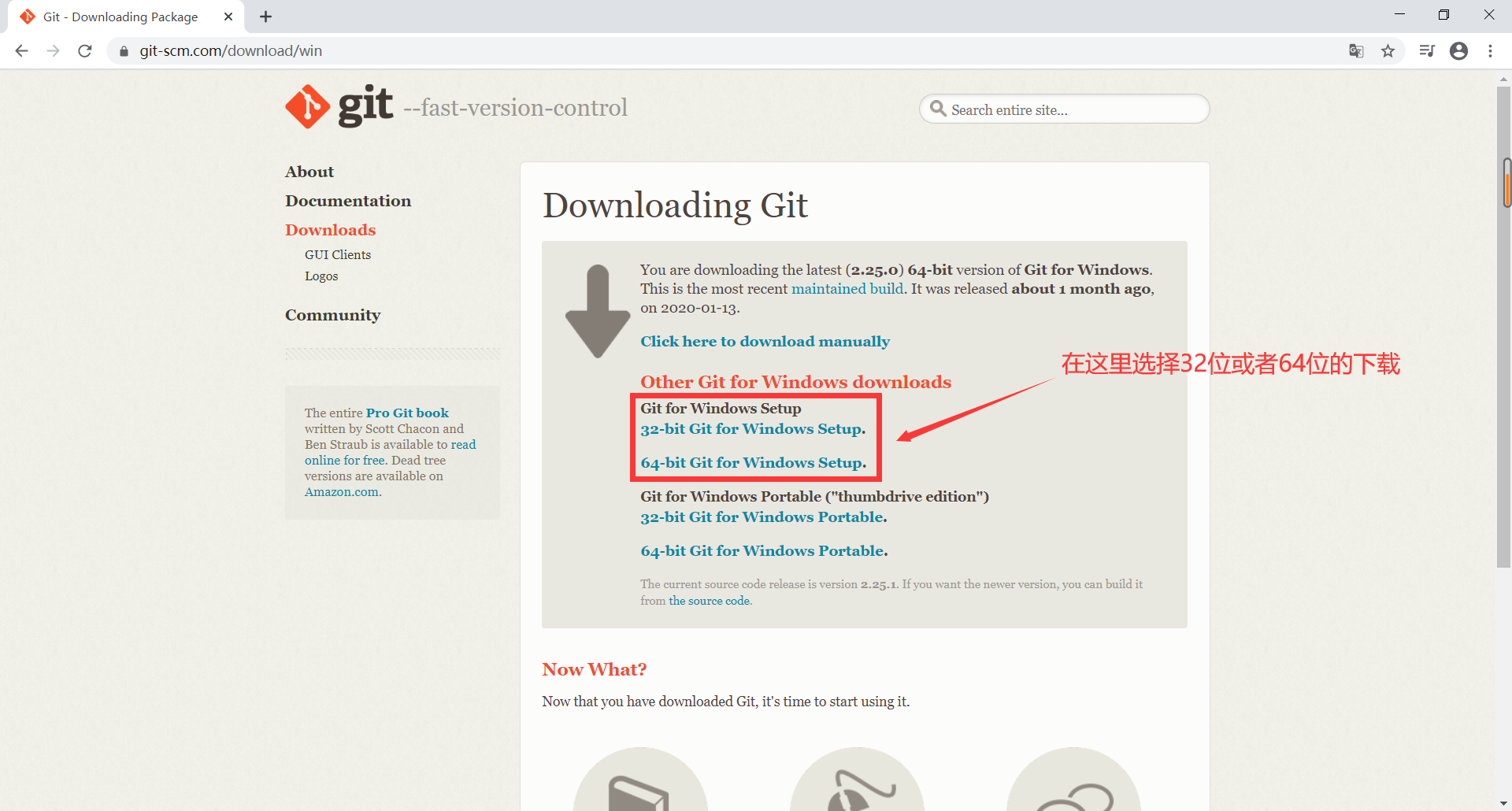Image resolution: width=1512 pixels, height=811 pixels.
Task: Open the Pro Git book link
Action: [x=407, y=413]
